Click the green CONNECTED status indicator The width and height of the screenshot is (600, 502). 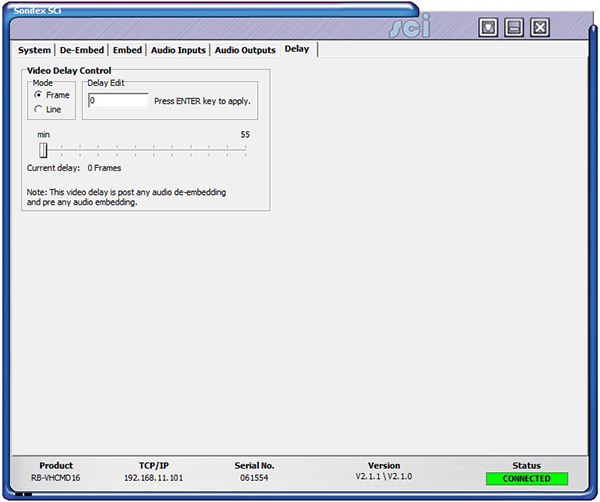[x=527, y=479]
